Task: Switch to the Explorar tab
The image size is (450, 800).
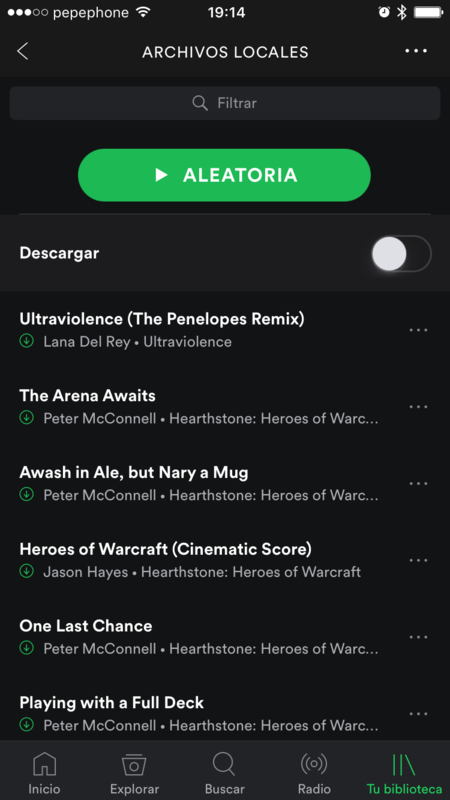Action: pyautogui.click(x=134, y=772)
